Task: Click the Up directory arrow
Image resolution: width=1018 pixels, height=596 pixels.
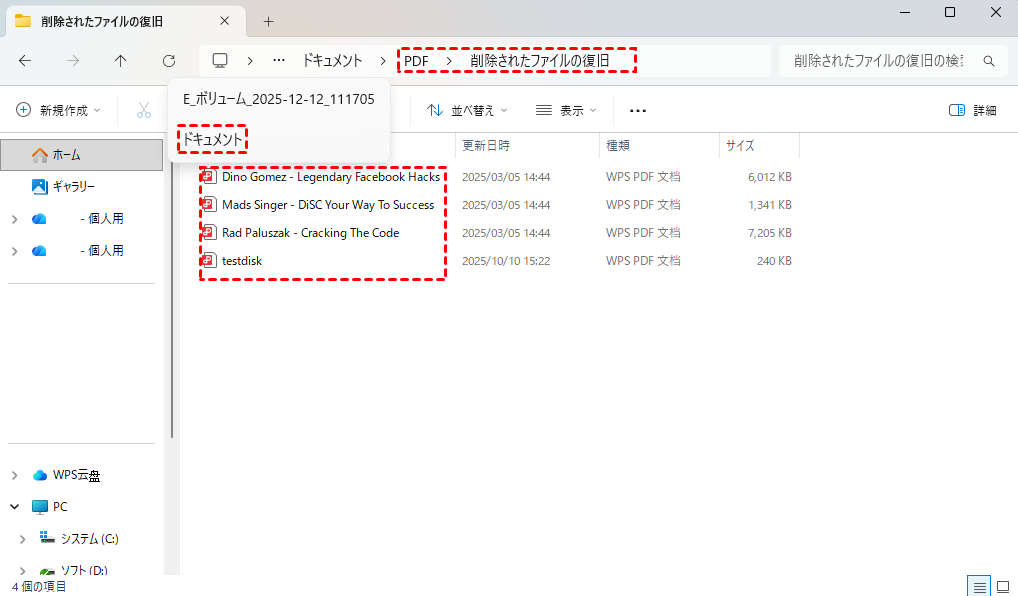Action: point(121,61)
